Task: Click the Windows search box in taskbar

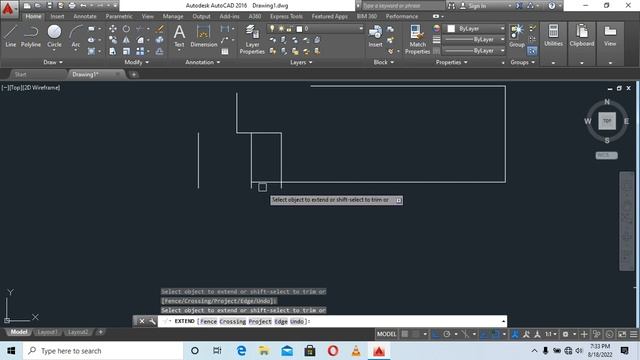Action: click(103, 351)
